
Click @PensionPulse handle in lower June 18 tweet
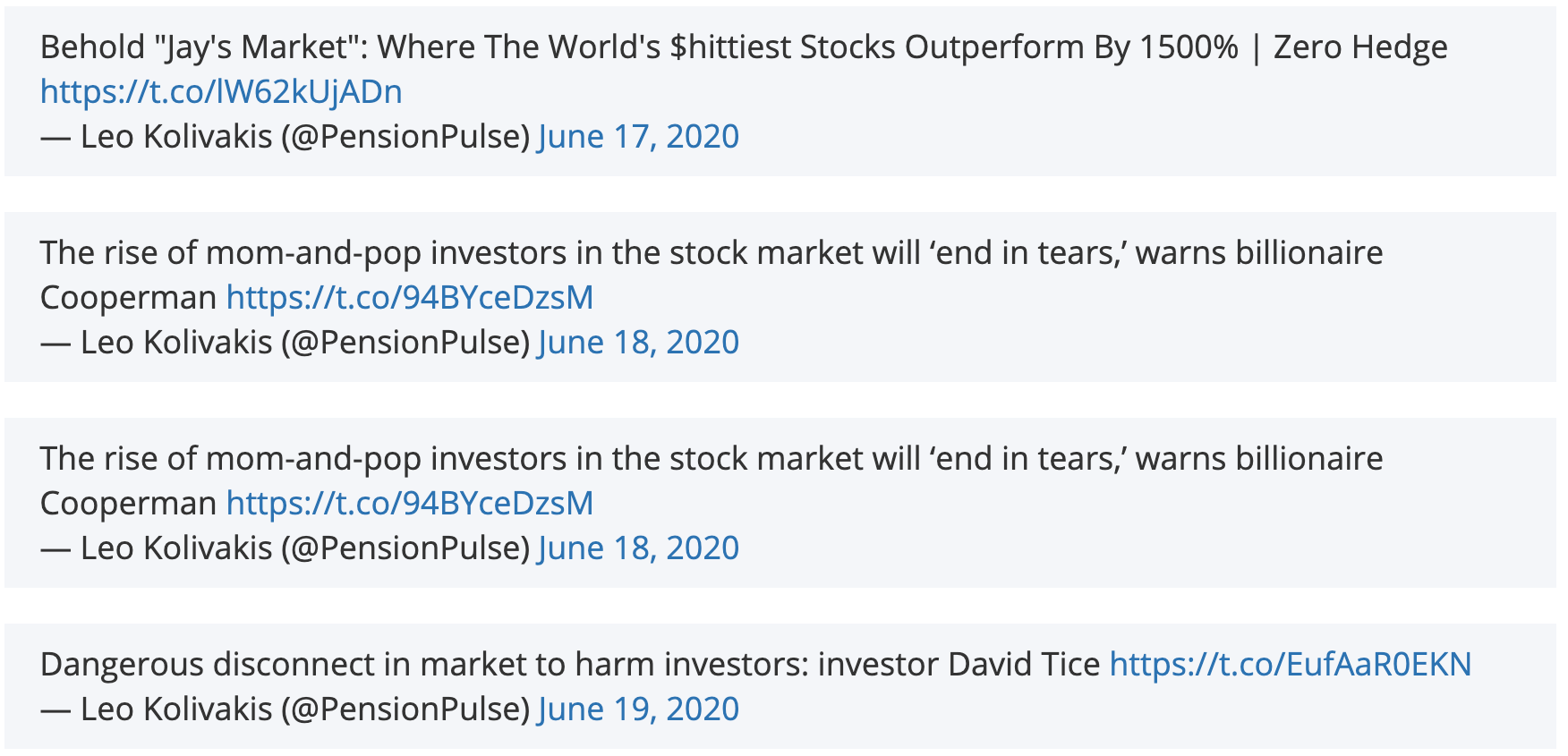(406, 548)
